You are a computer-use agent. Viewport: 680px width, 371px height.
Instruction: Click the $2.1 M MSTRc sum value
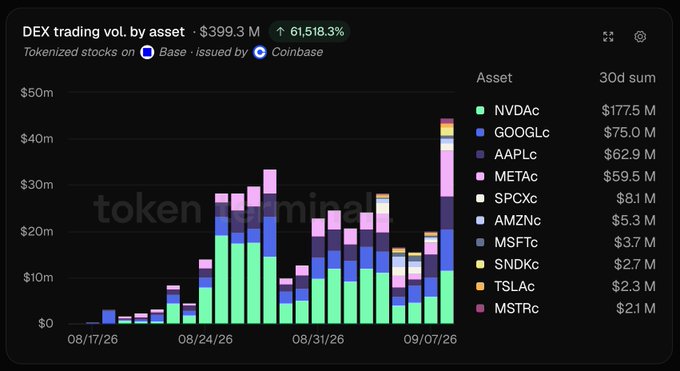click(x=636, y=309)
